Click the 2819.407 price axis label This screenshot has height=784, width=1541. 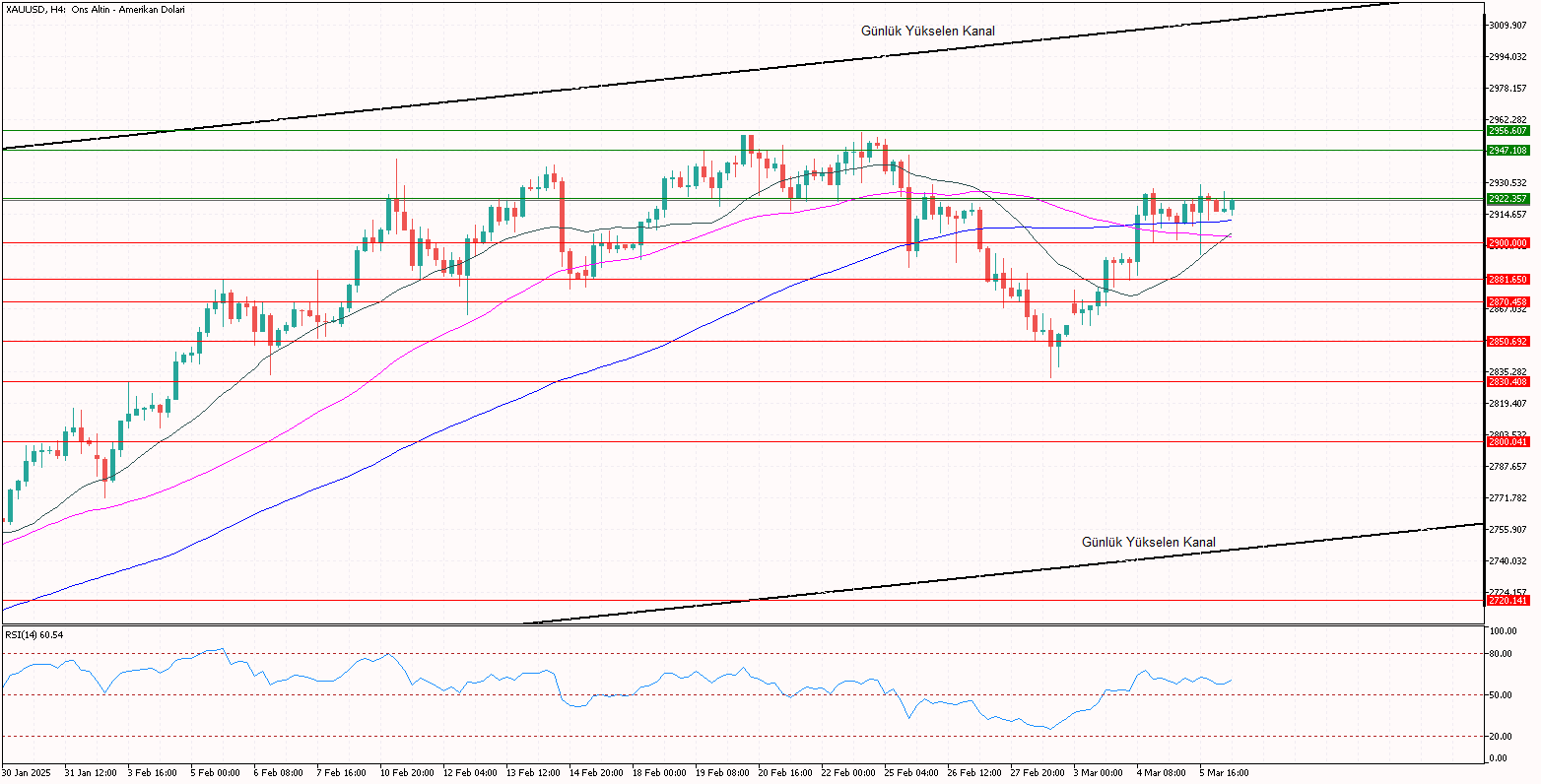pyautogui.click(x=1509, y=403)
